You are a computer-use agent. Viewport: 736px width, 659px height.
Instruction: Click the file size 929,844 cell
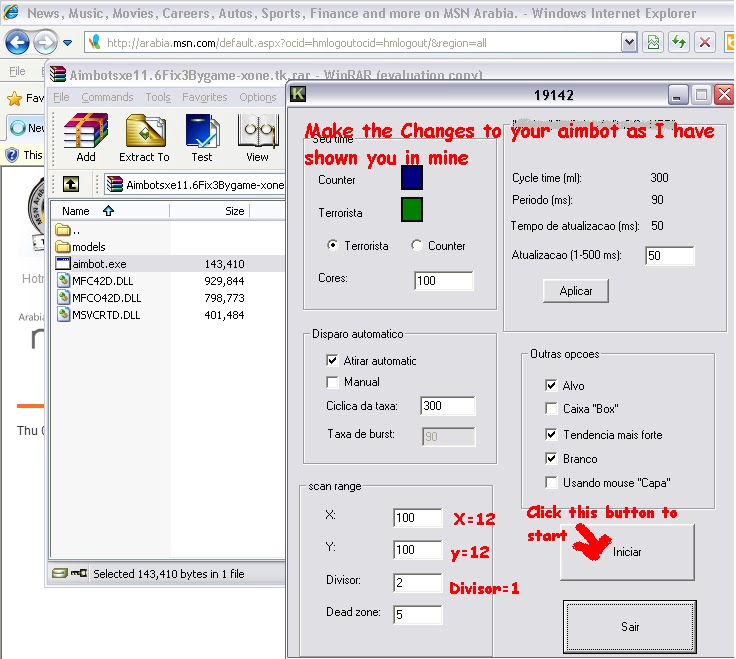[224, 281]
